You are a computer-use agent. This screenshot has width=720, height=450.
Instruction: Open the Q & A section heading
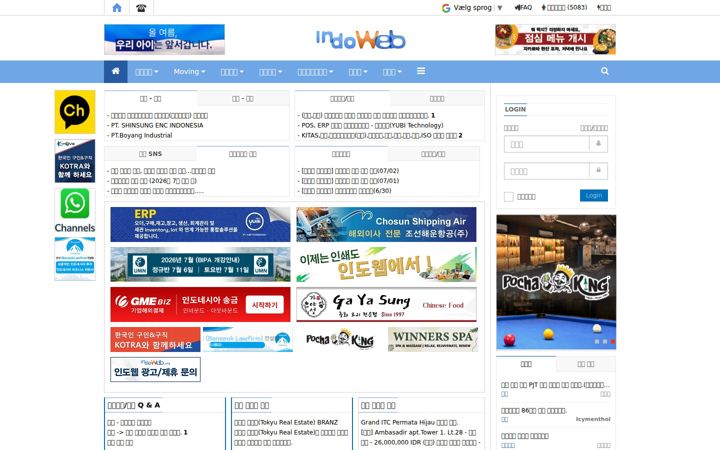tap(134, 405)
